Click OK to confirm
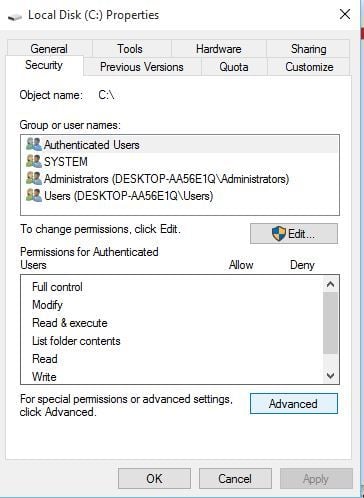Screen dimensions: 364x498 click(x=154, y=479)
